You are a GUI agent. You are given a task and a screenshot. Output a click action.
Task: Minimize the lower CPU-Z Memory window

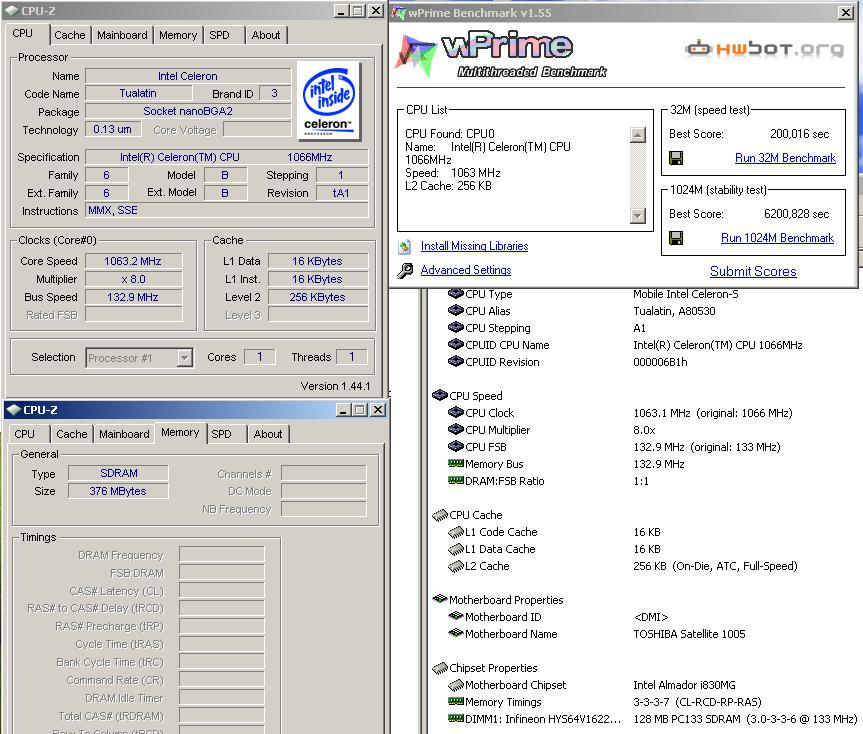click(343, 410)
